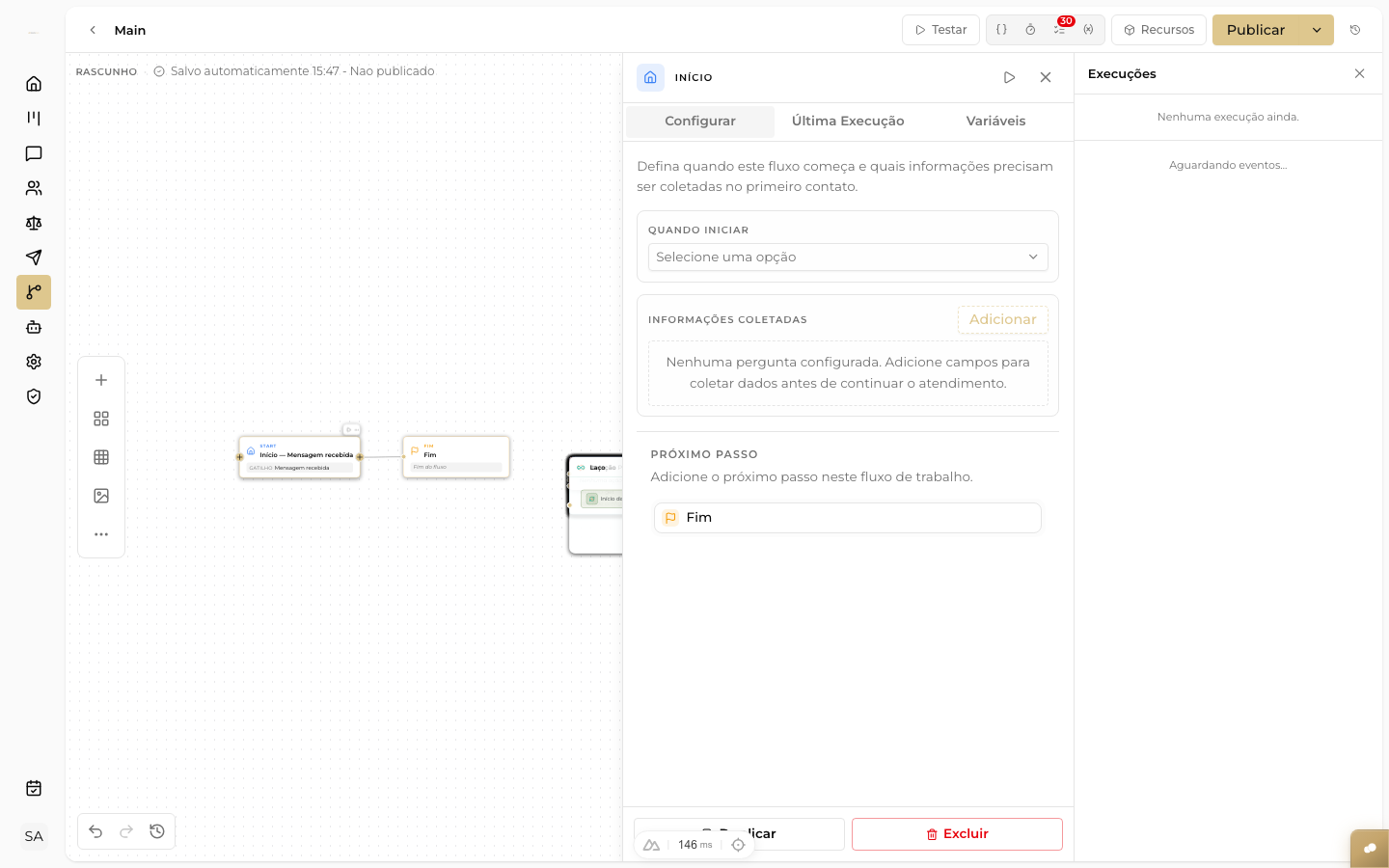Redo the canvas action

pyautogui.click(x=126, y=831)
